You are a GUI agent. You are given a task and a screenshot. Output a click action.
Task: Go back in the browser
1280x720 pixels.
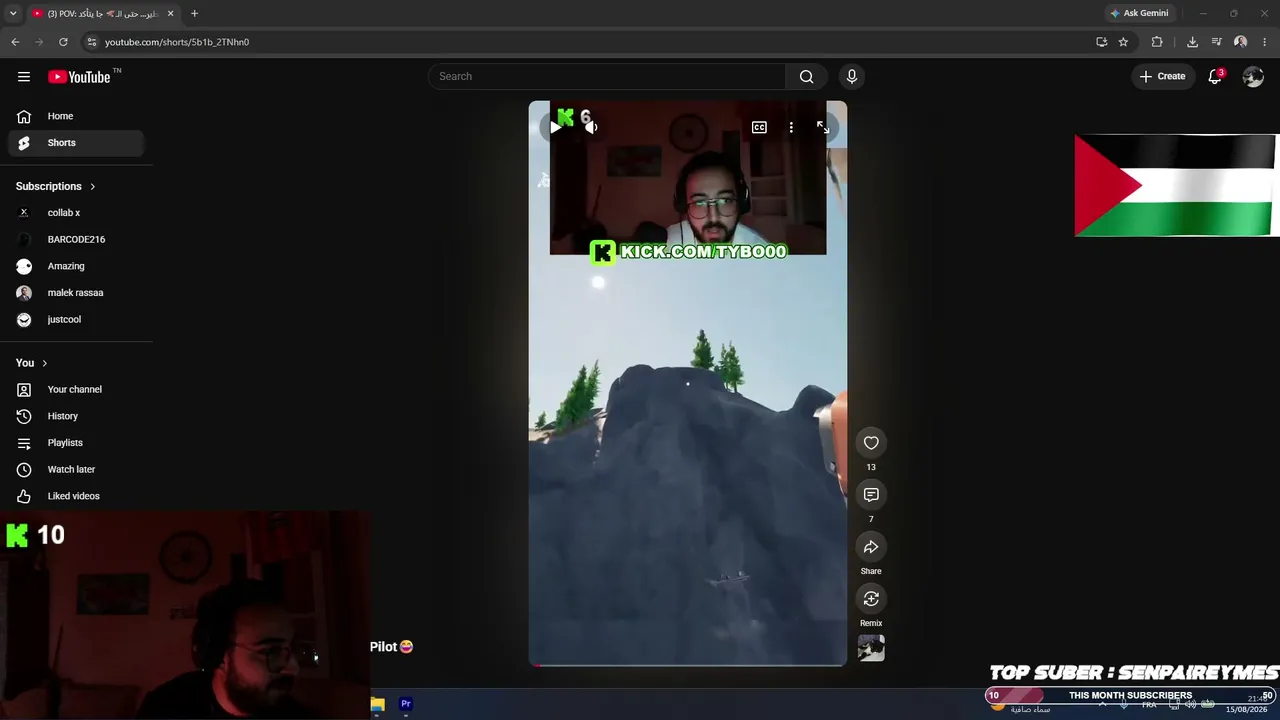click(x=15, y=42)
